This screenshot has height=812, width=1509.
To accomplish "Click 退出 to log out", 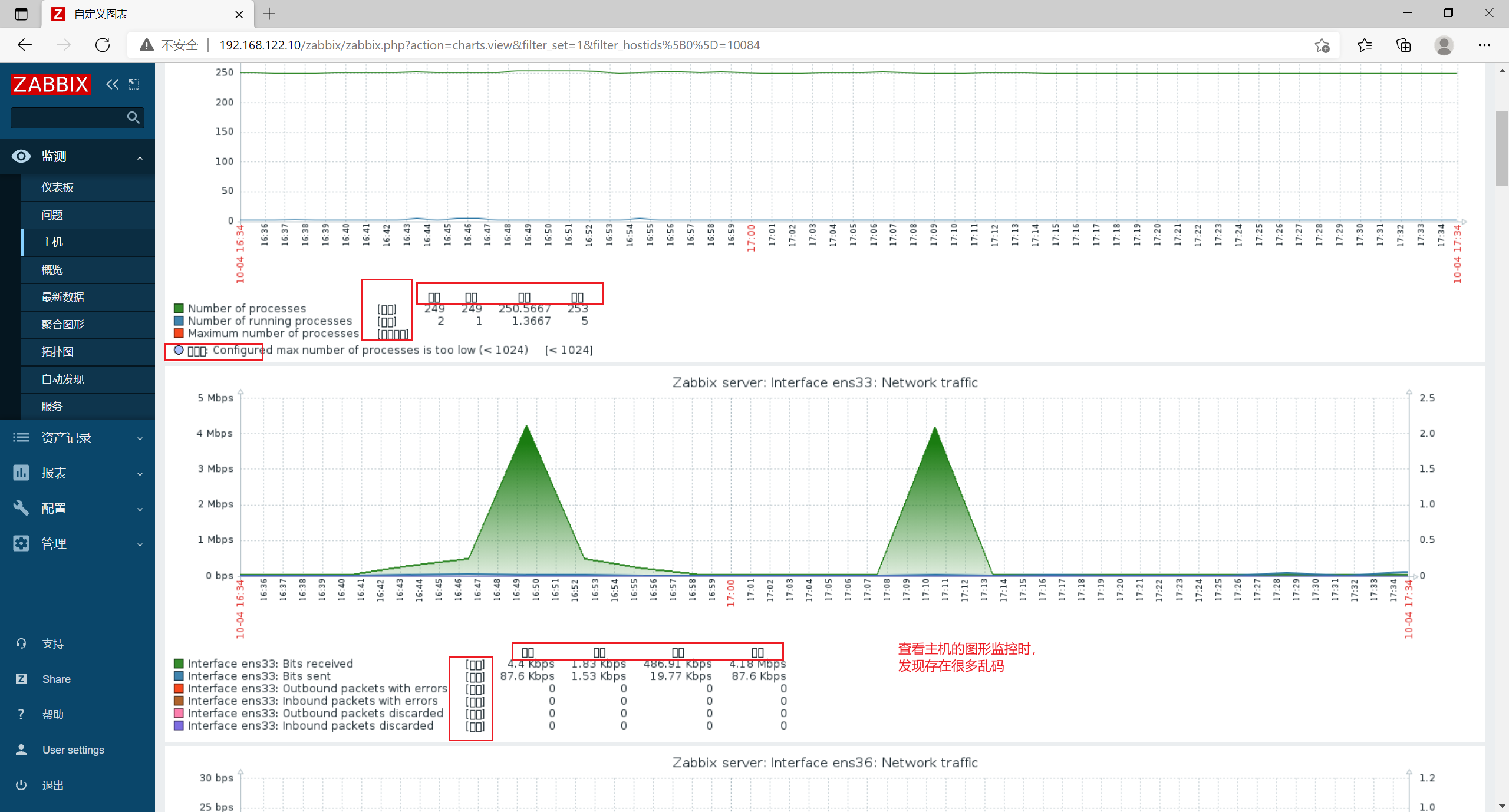I will 53,785.
